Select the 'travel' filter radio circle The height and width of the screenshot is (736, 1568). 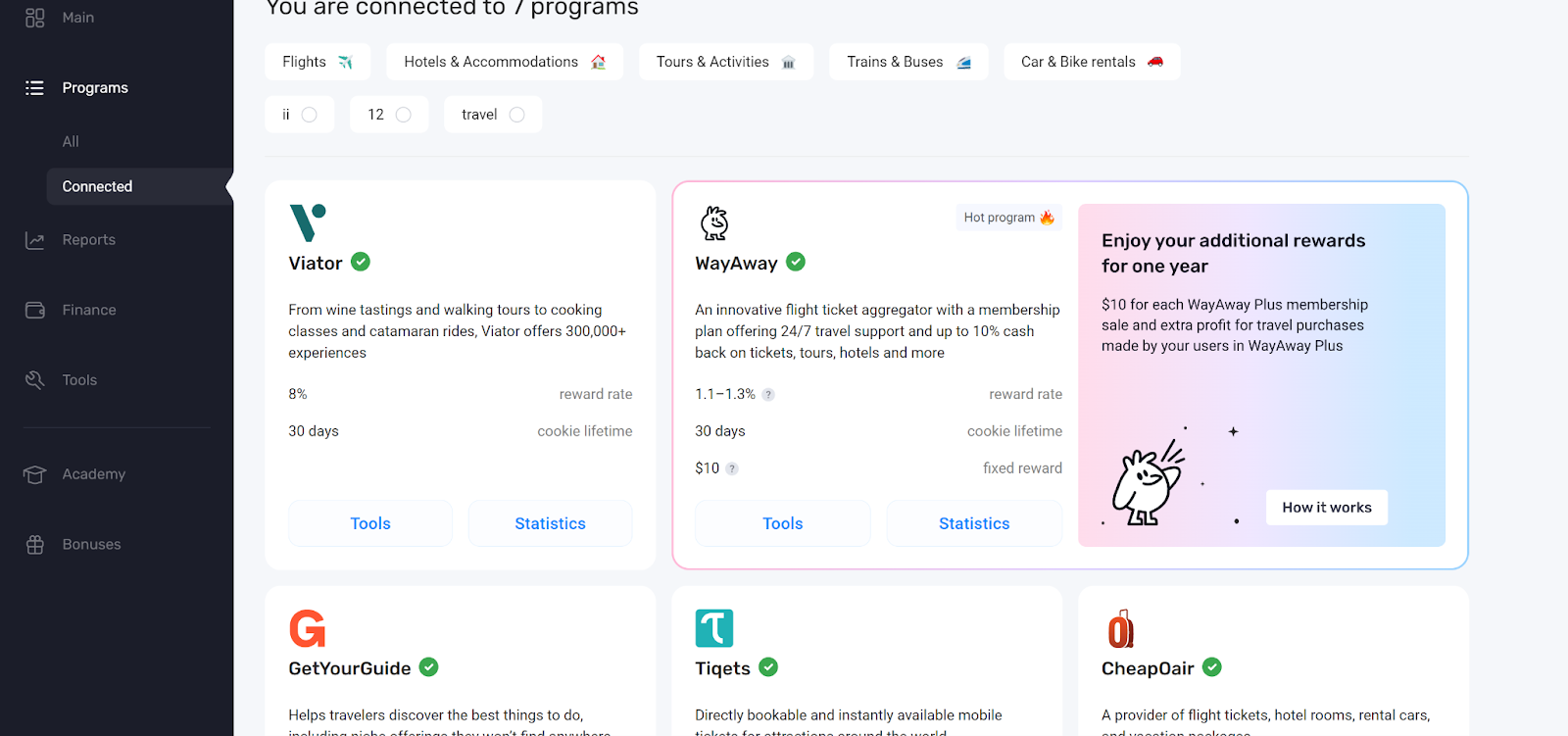(x=516, y=115)
